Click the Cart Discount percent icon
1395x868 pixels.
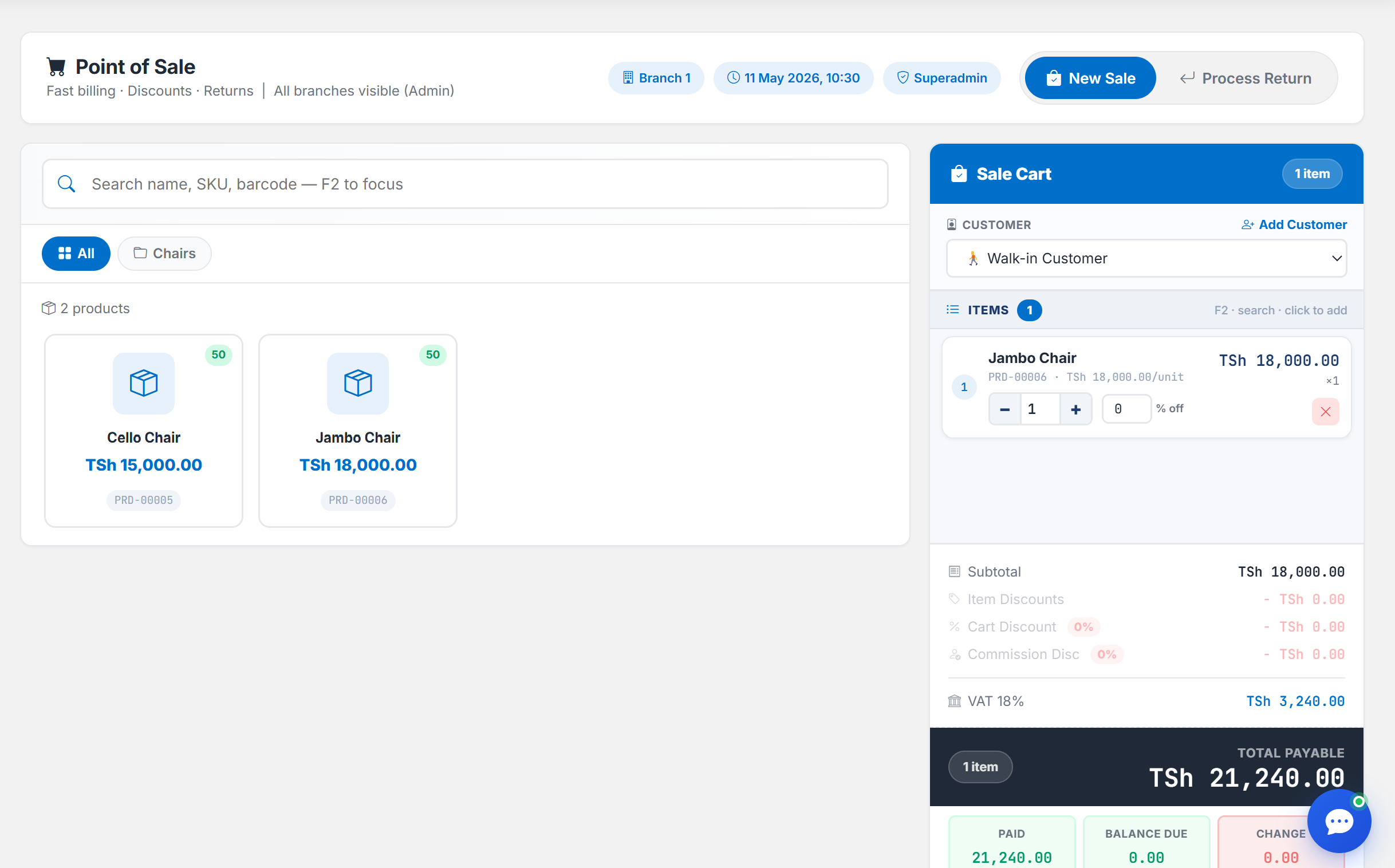(954, 626)
